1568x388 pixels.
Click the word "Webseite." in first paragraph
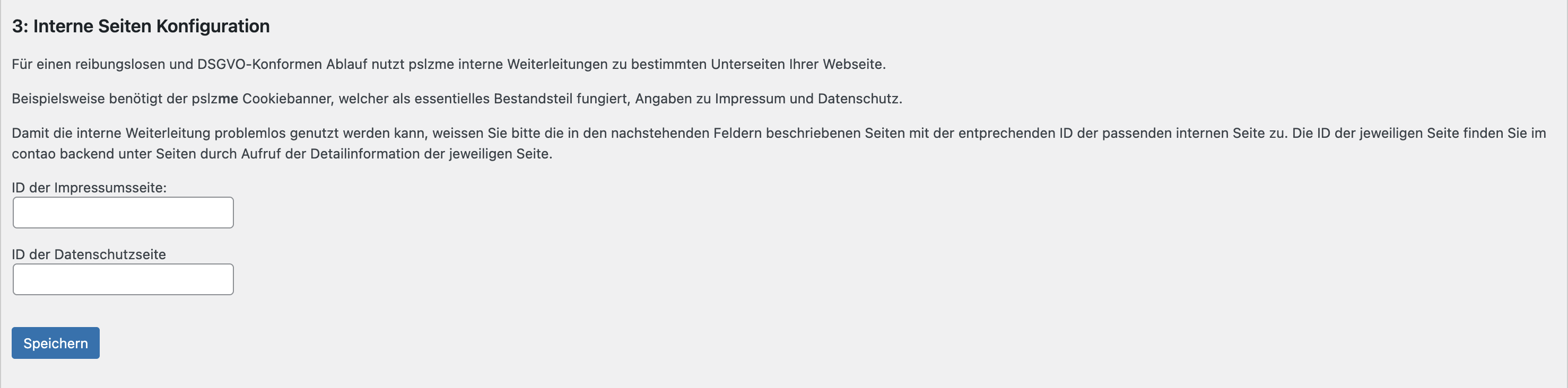854,64
